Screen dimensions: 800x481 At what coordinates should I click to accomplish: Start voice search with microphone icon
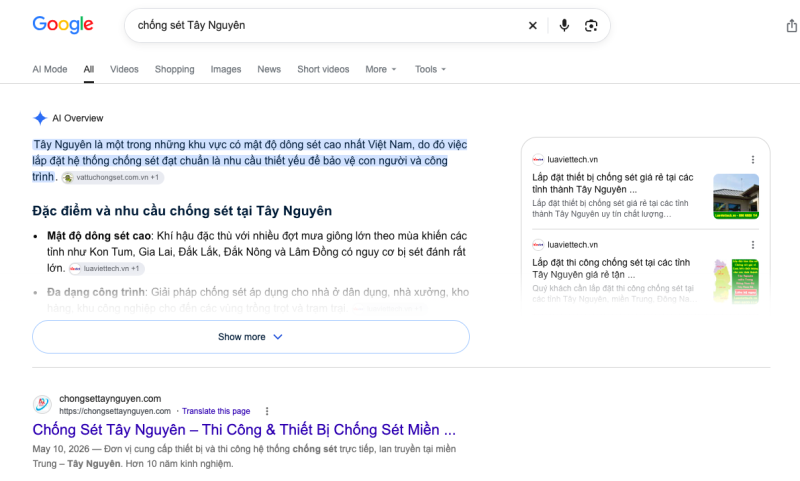[x=564, y=26]
